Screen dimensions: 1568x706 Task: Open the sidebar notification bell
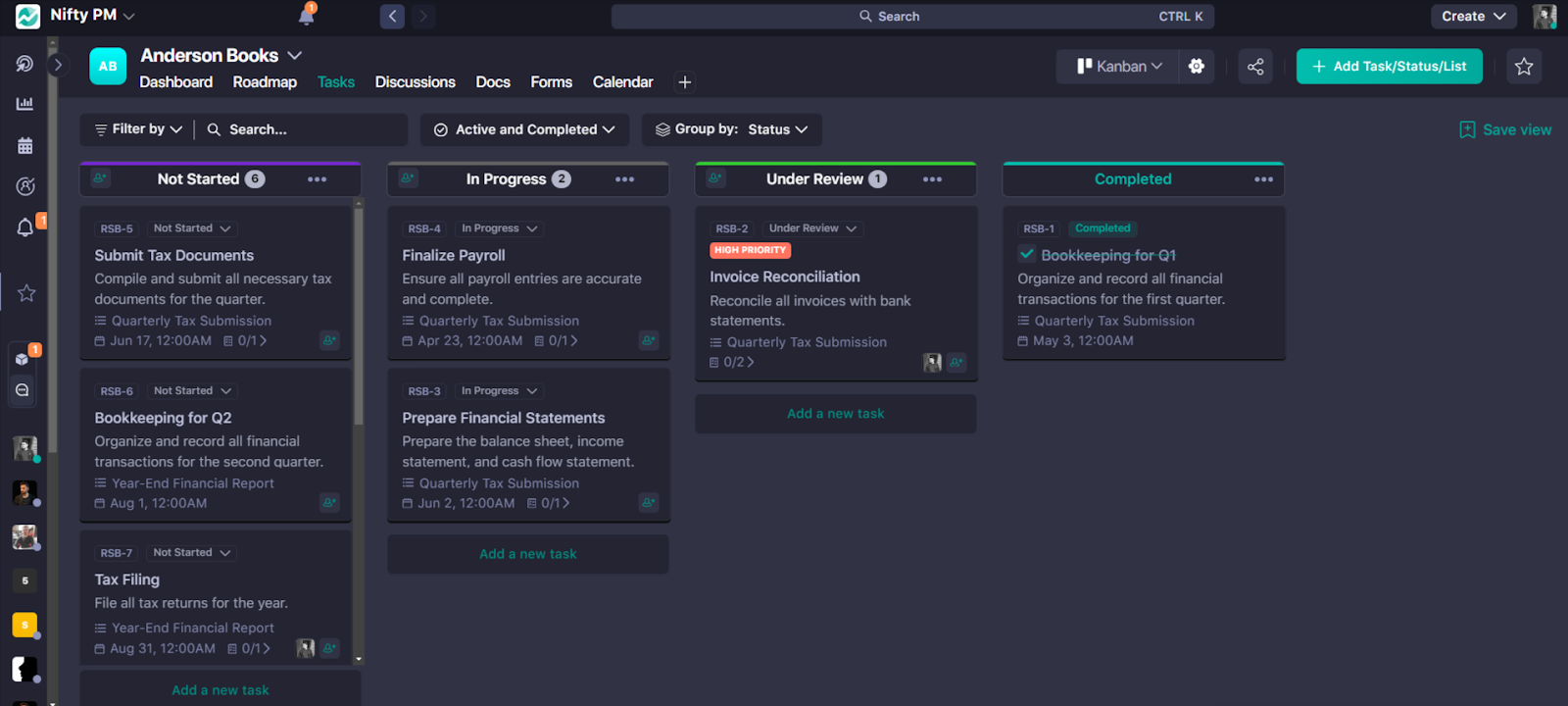point(25,227)
